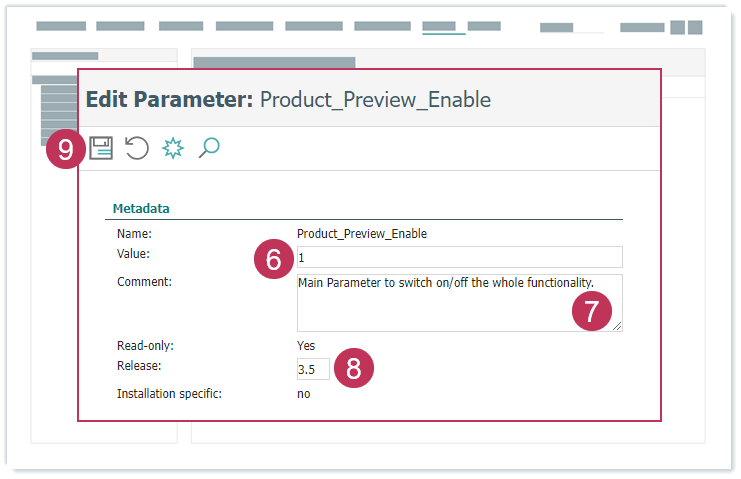Click the red callout marker 8
The image size is (741, 479).
point(353,368)
